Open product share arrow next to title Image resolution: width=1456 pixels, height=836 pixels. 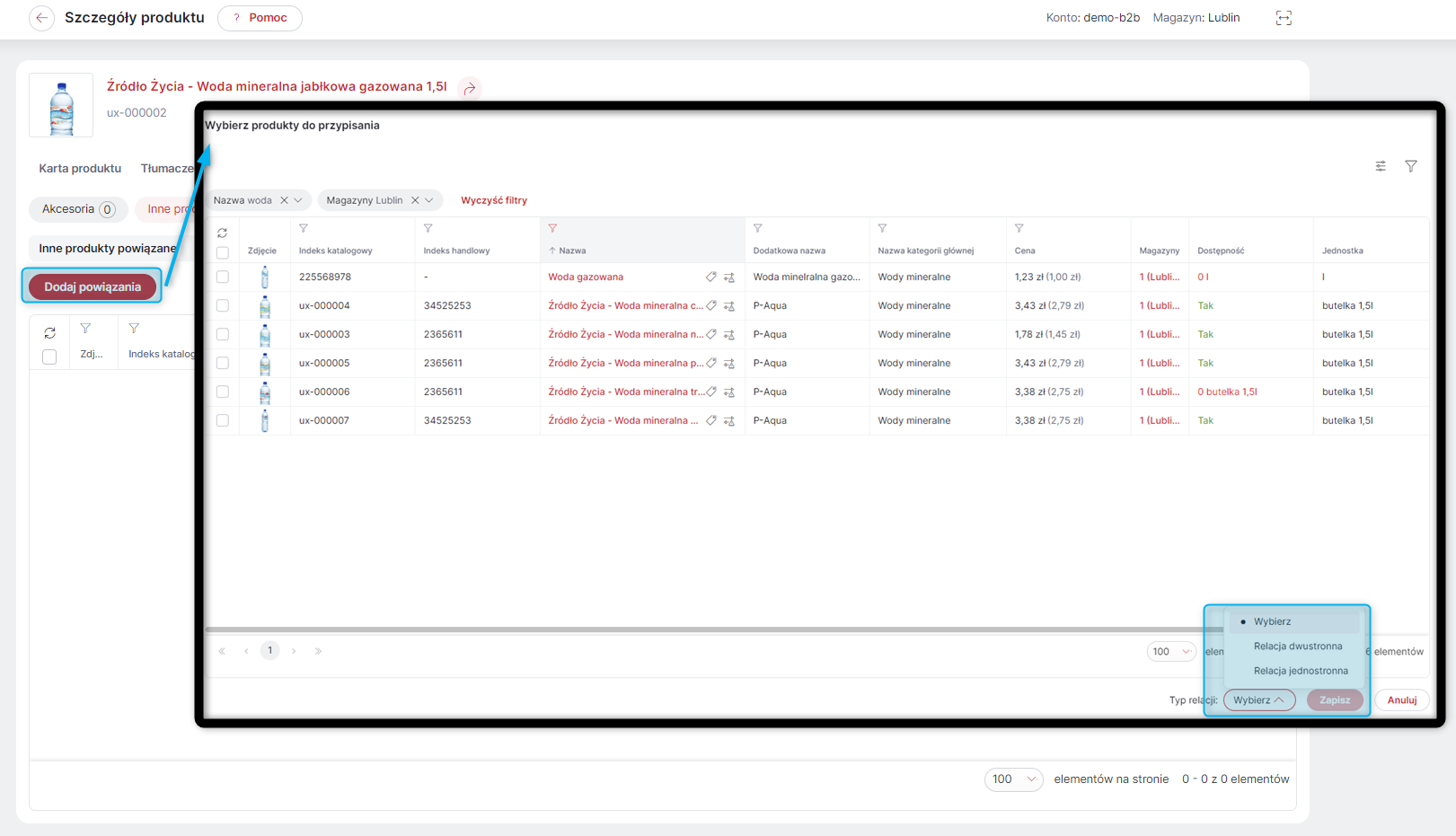point(470,88)
